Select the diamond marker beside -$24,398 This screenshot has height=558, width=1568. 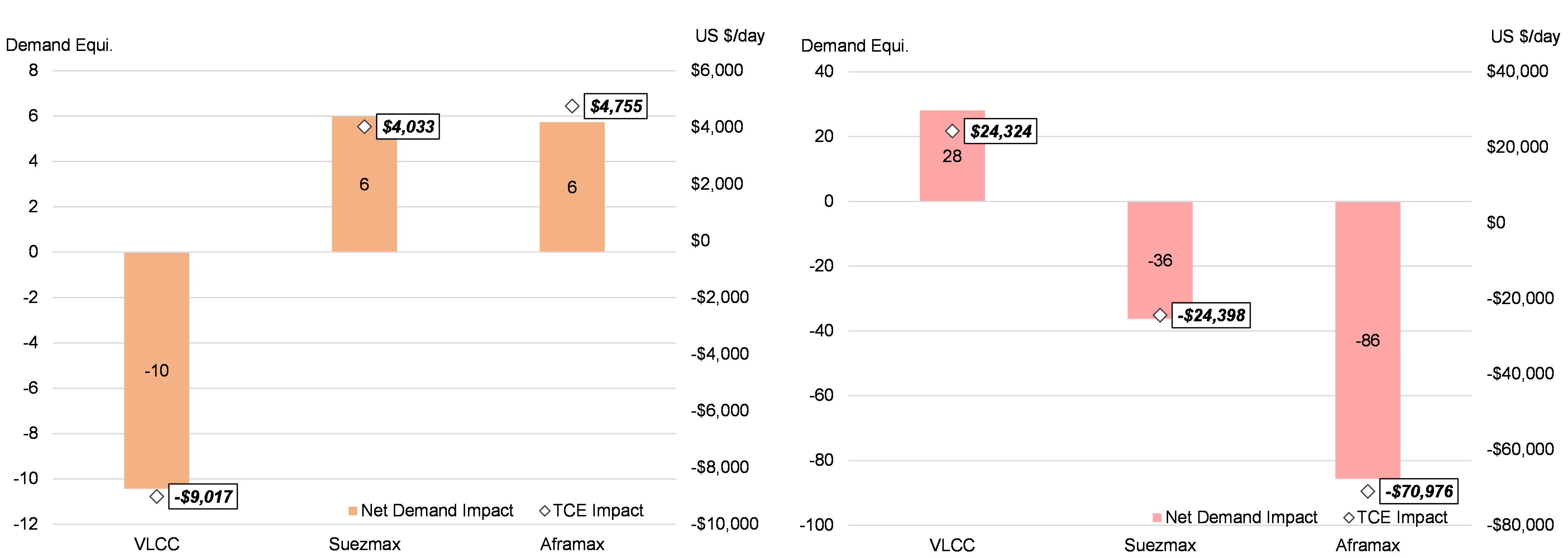1160,315
